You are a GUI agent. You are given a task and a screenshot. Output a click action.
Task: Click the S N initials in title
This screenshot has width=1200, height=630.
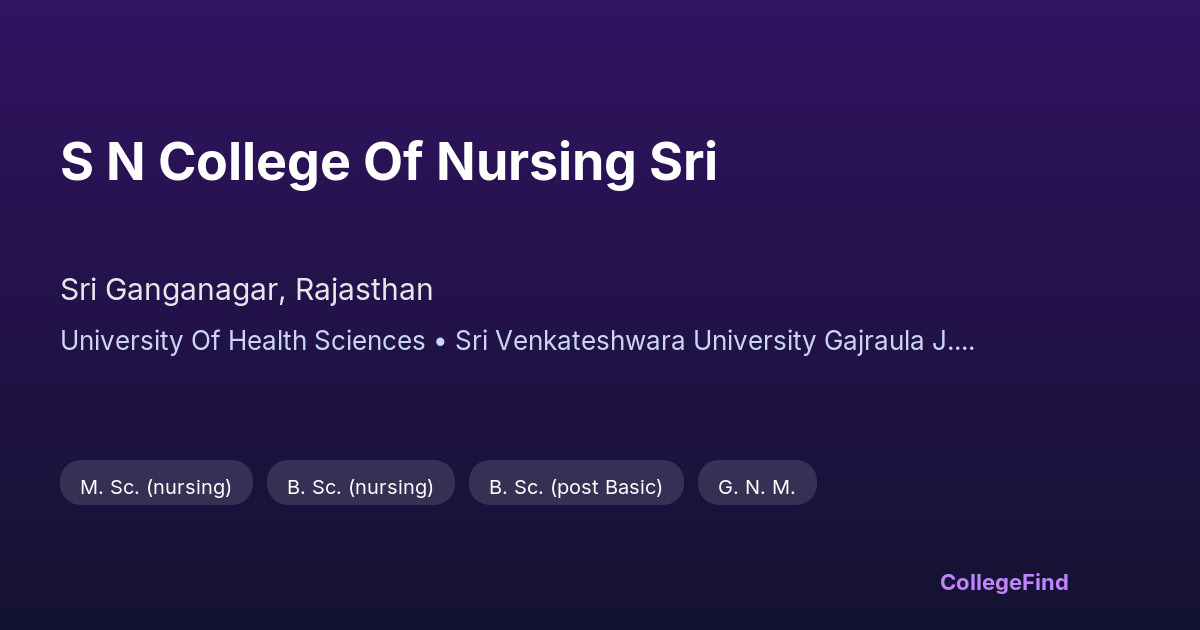102,163
